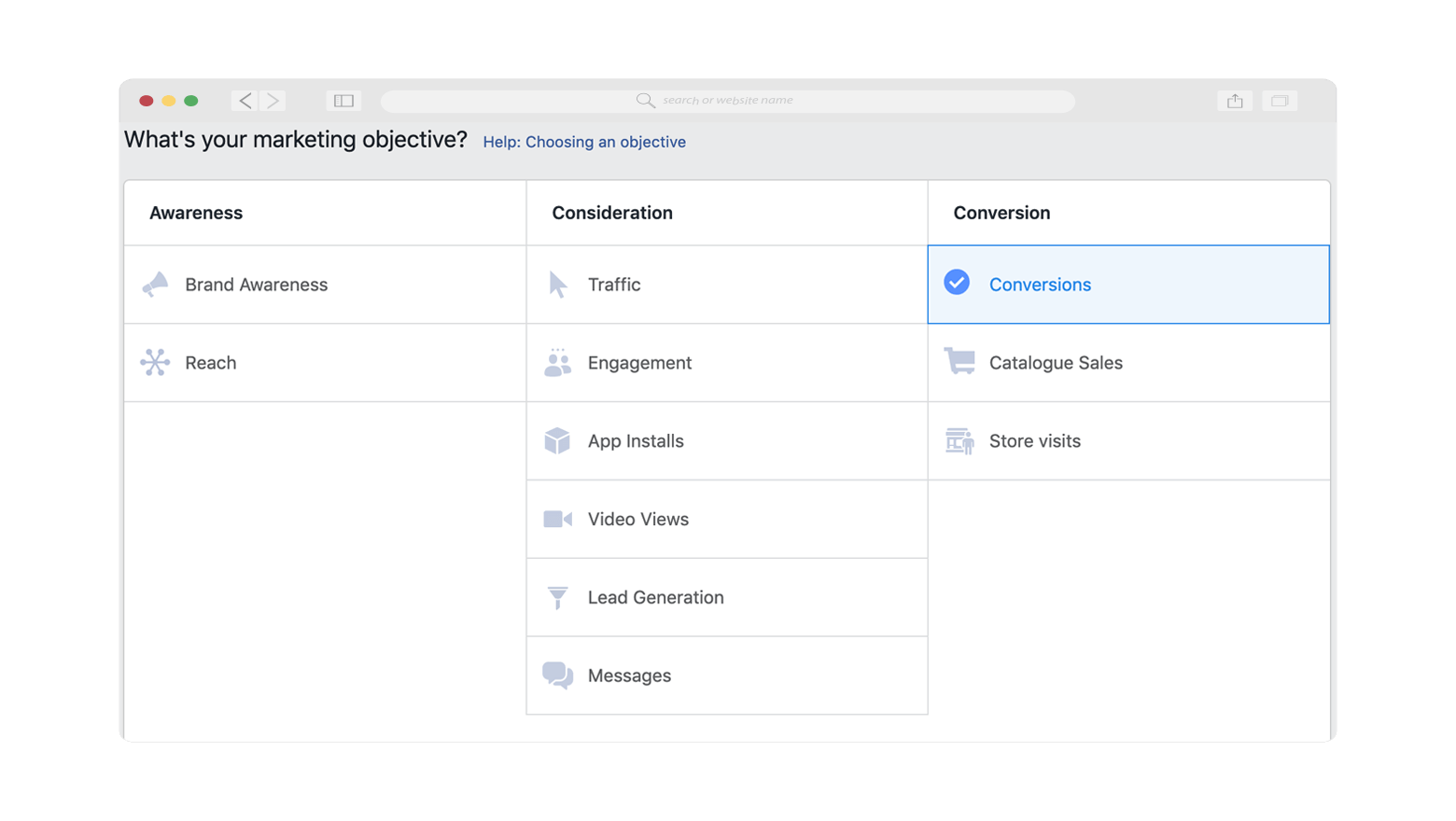1456x821 pixels.
Task: Choose the Engagement objective label
Action: [x=639, y=363]
